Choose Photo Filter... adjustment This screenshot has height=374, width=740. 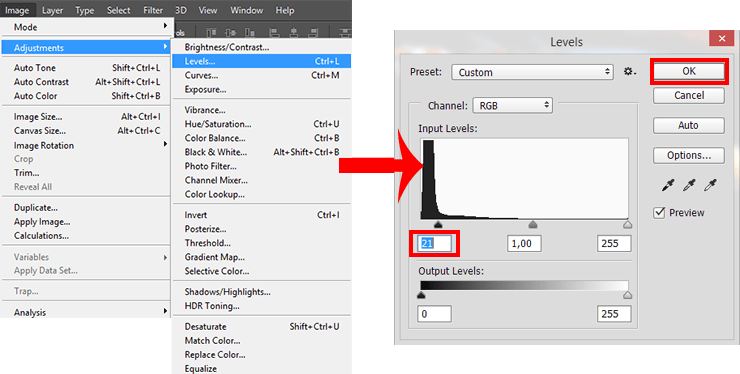click(x=261, y=166)
